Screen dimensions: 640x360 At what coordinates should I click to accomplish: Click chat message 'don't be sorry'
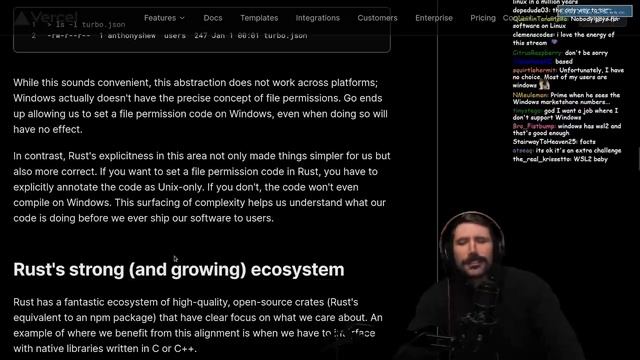(x=560, y=53)
